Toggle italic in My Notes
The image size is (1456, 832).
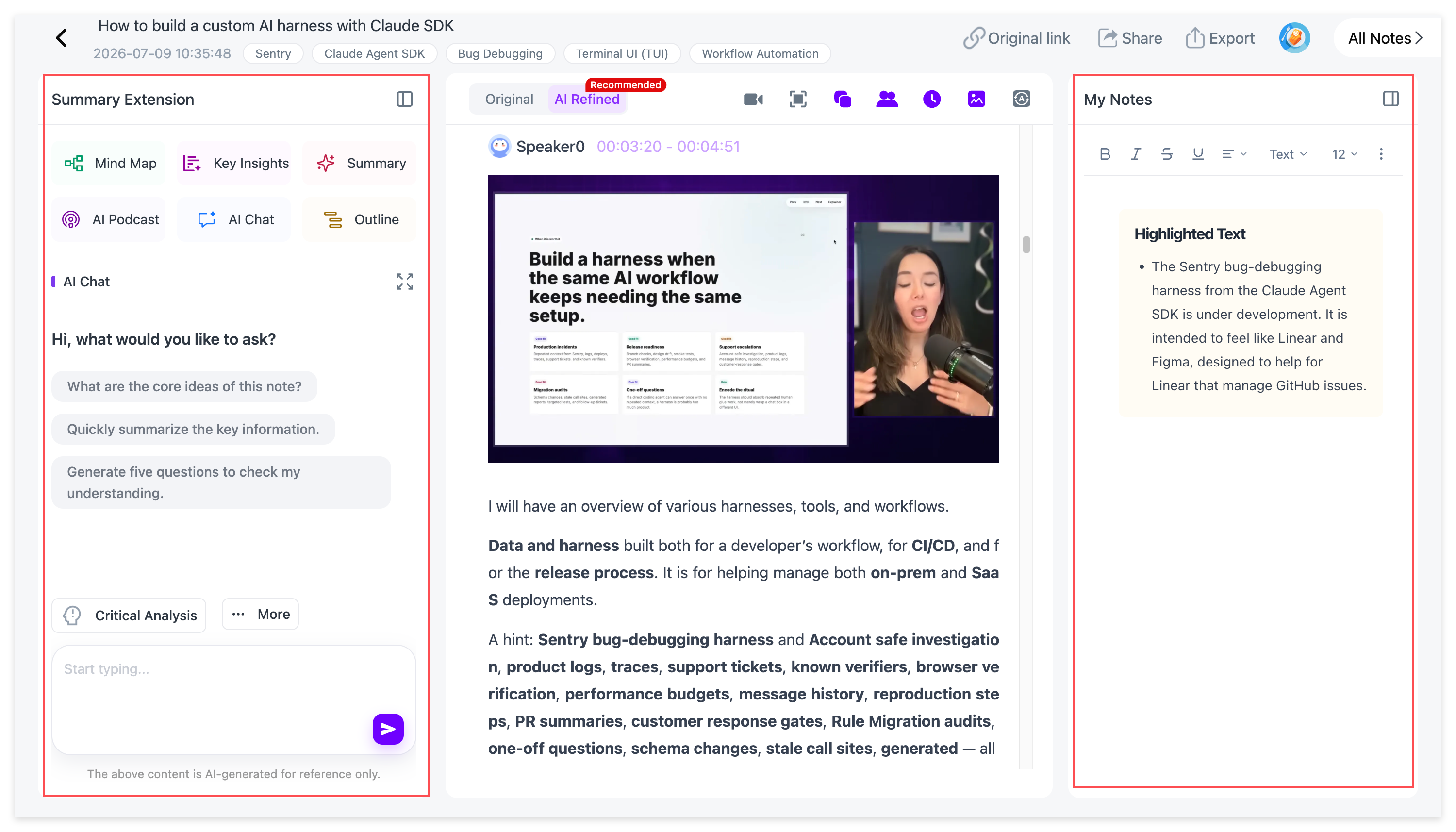pyautogui.click(x=1136, y=154)
